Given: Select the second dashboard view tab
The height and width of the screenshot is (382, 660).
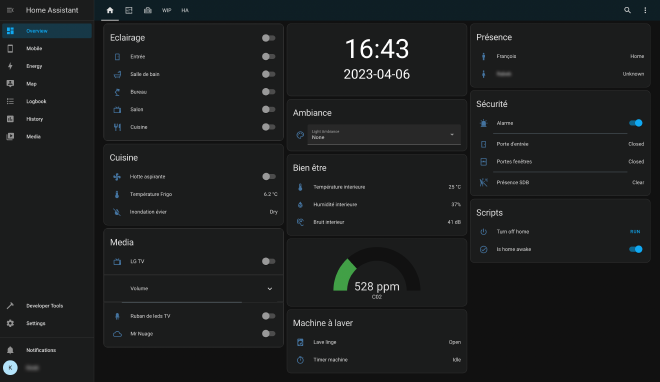Looking at the screenshot, I should click(129, 10).
